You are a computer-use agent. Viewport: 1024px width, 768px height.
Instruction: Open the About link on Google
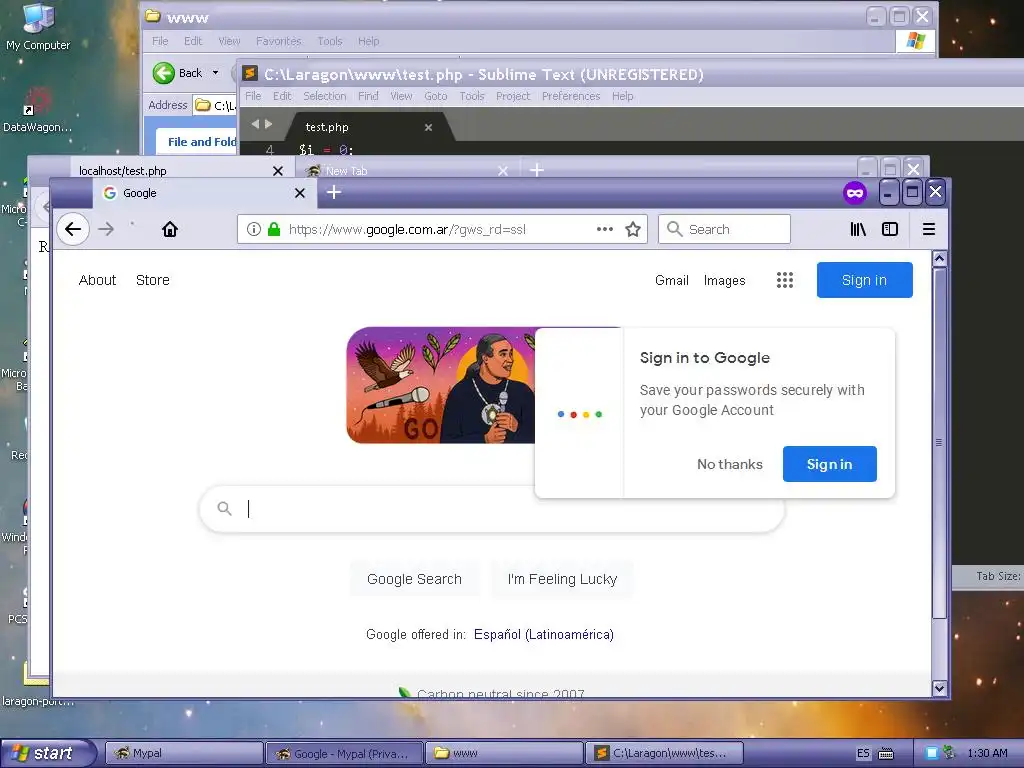(97, 280)
